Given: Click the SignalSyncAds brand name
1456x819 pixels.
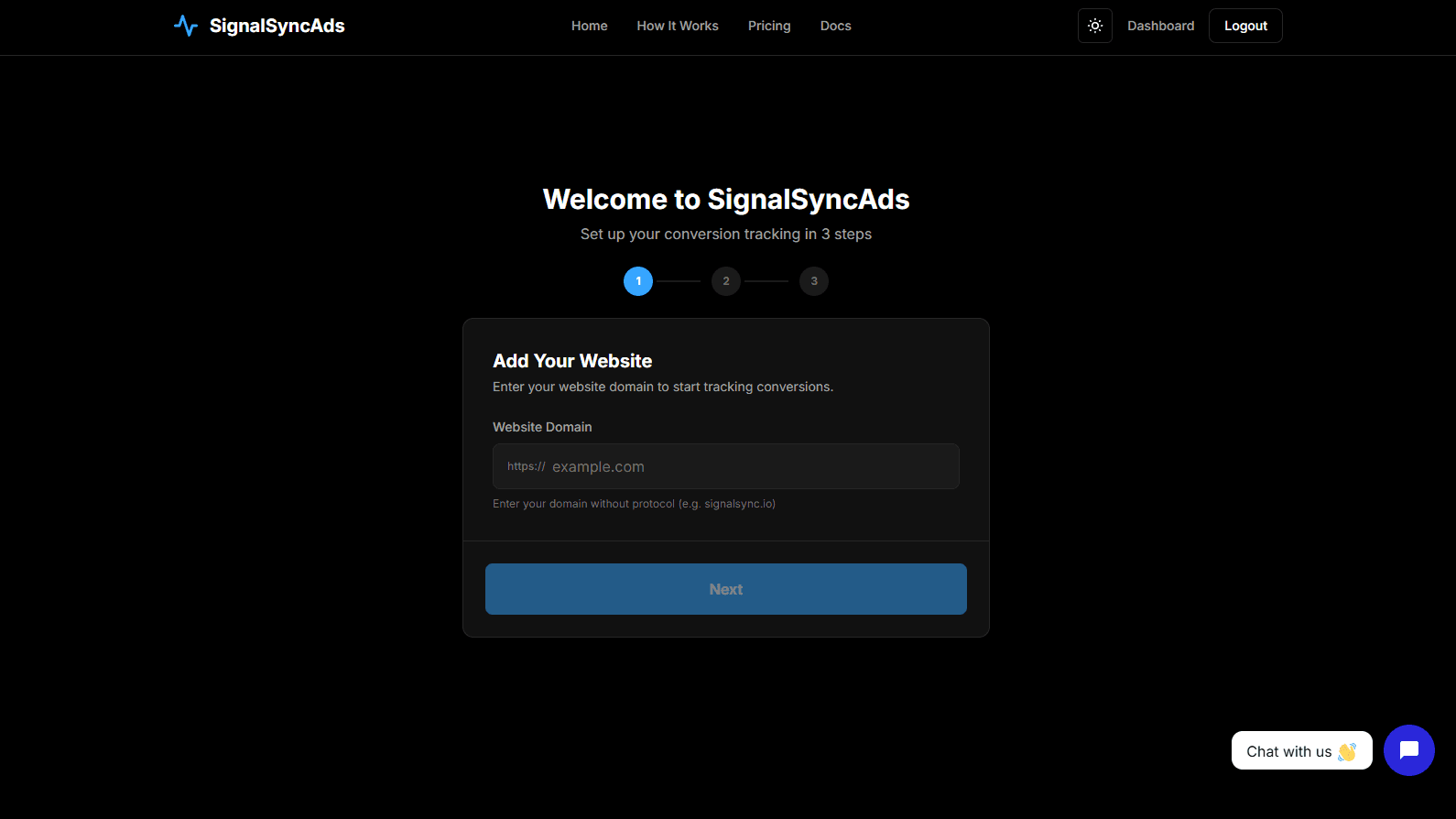Looking at the screenshot, I should point(277,26).
